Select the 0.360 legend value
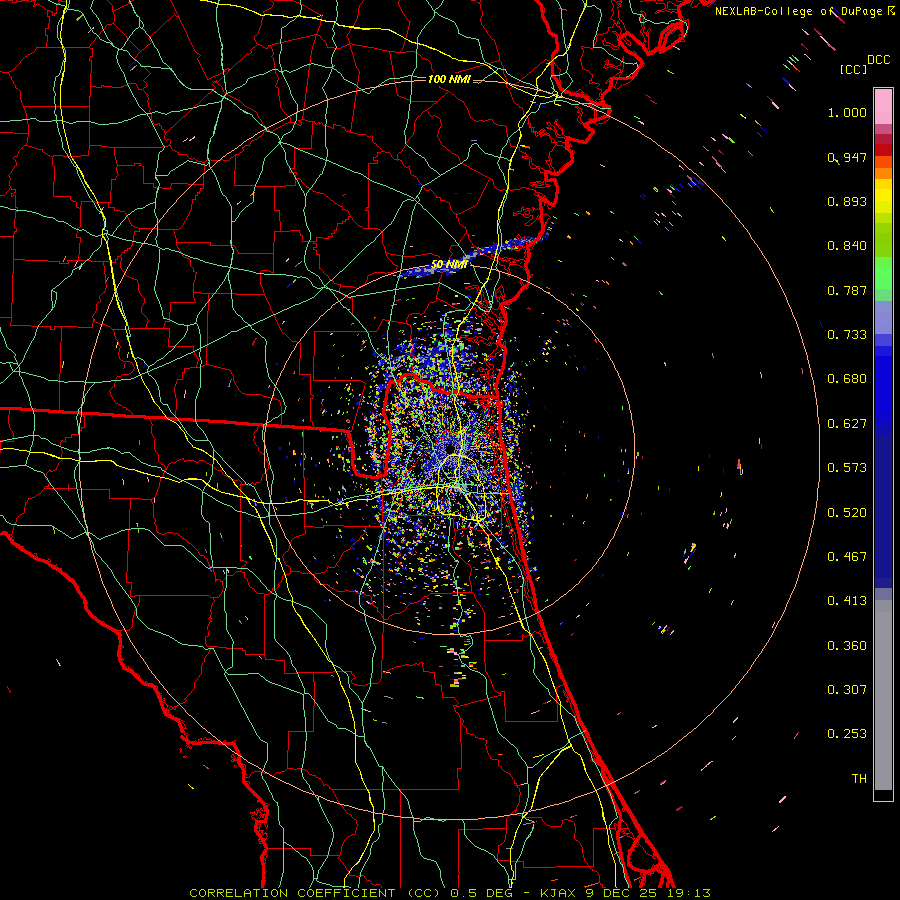This screenshot has height=900, width=900. (x=847, y=646)
